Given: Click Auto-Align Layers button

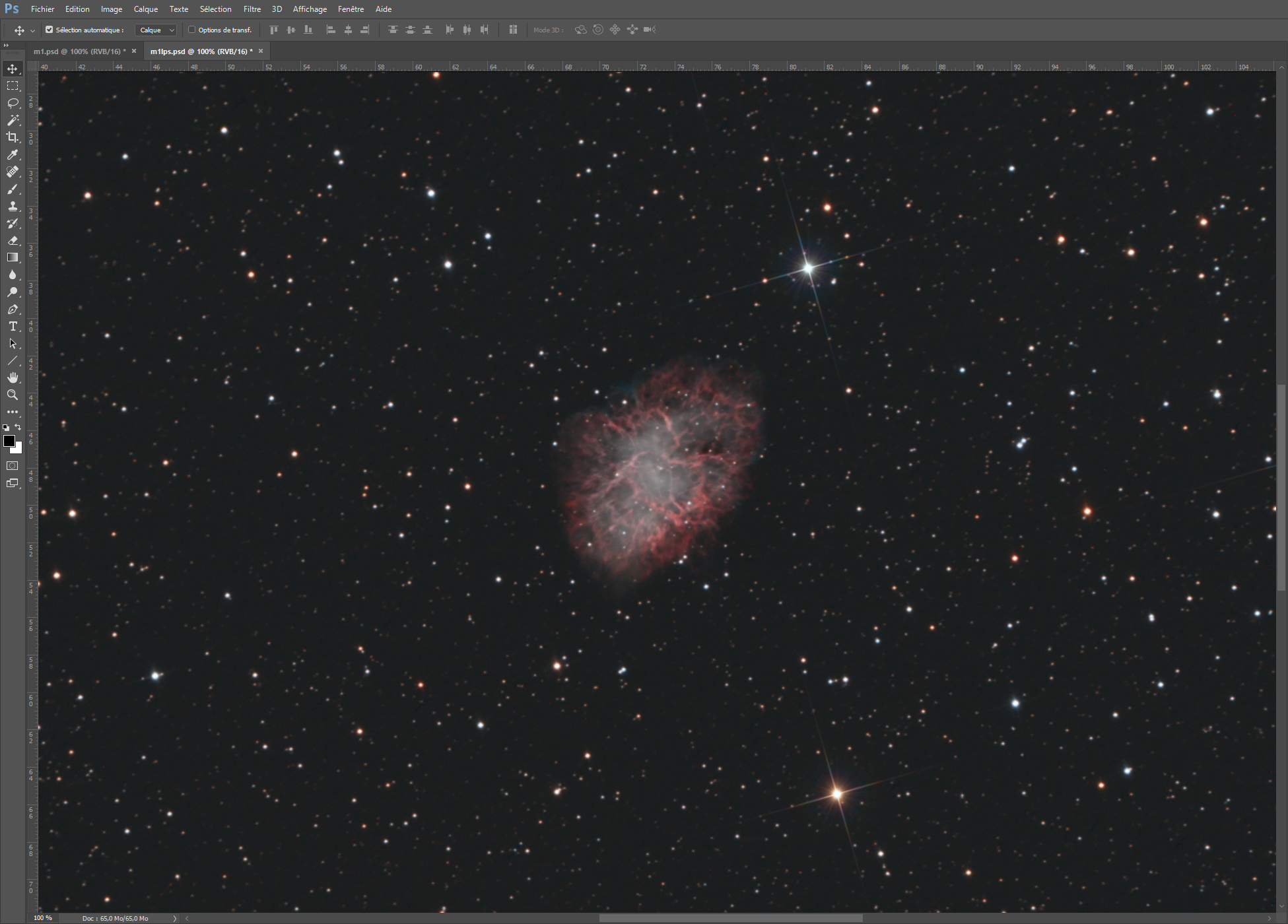Looking at the screenshot, I should (x=513, y=30).
